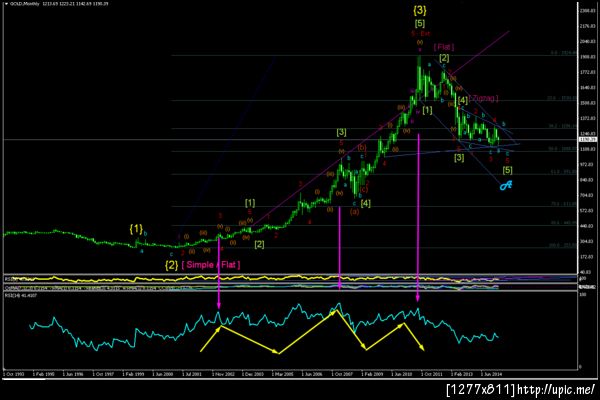Select the [3] label under the descending wedge
This screenshot has height=400, width=600.
coord(459,157)
